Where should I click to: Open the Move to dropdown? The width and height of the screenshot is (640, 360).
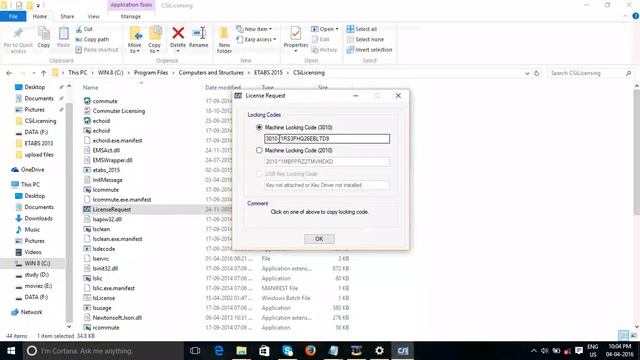(x=134, y=48)
